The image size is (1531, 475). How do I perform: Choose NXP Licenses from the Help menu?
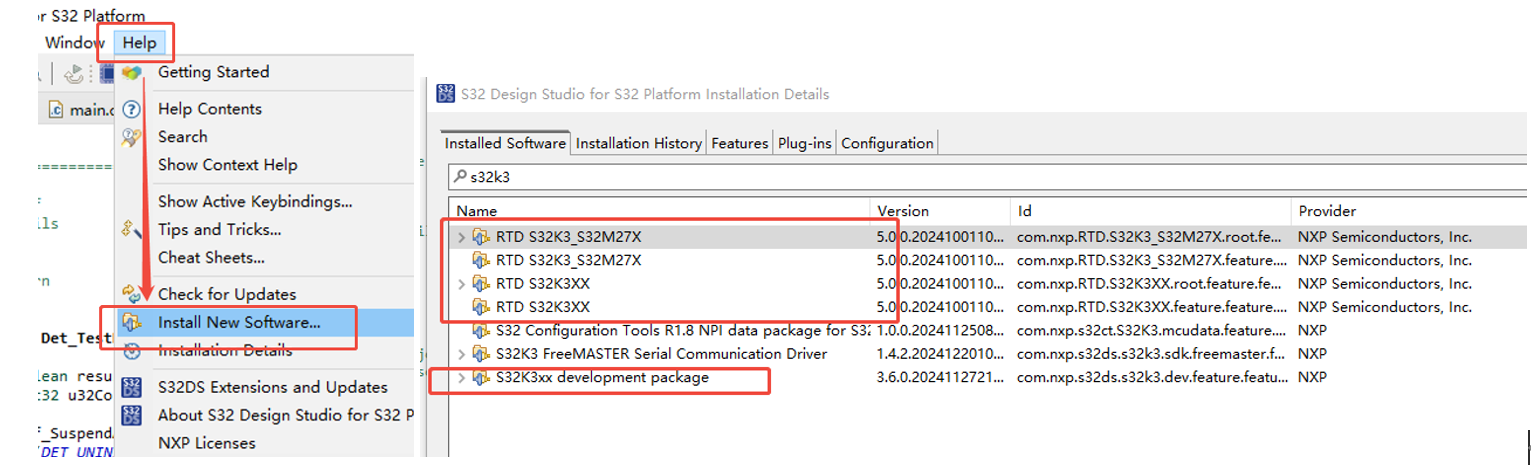pyautogui.click(x=206, y=443)
